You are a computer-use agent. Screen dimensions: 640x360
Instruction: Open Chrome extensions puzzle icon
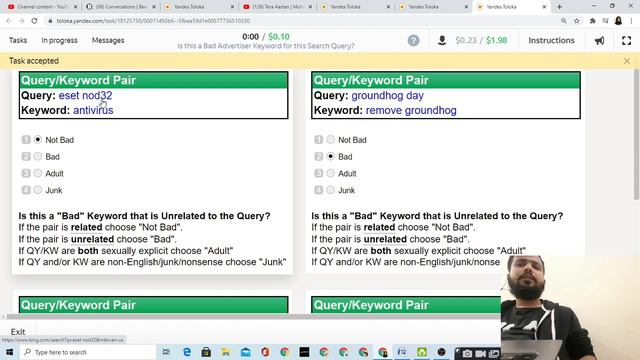(592, 21)
